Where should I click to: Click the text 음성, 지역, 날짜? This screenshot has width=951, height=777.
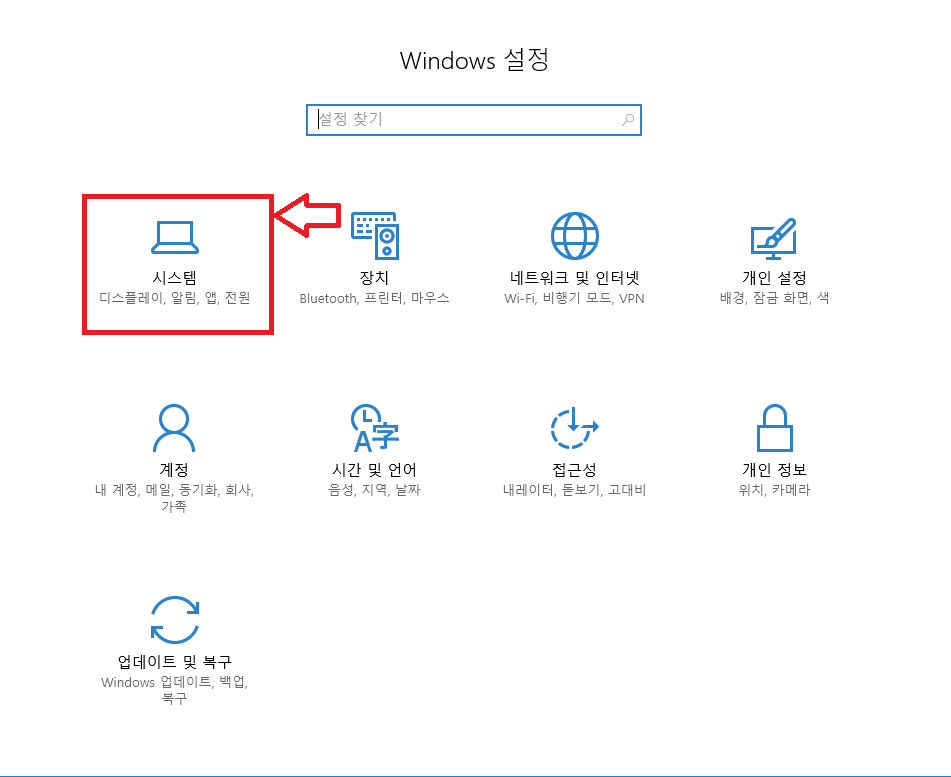(374, 489)
